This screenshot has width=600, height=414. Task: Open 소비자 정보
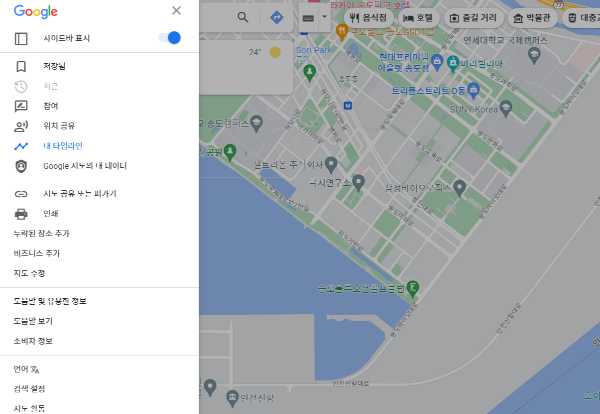coord(33,341)
